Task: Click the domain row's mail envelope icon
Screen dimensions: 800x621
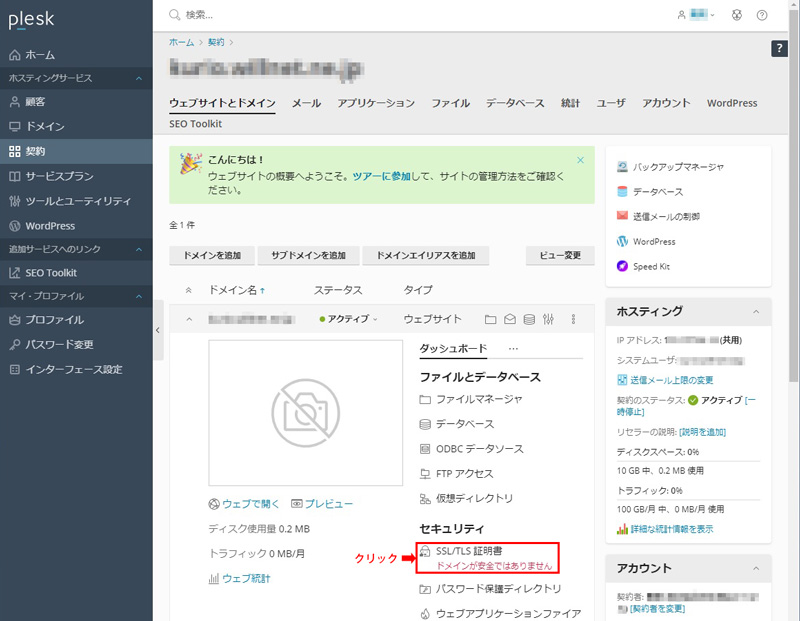Action: (510, 319)
